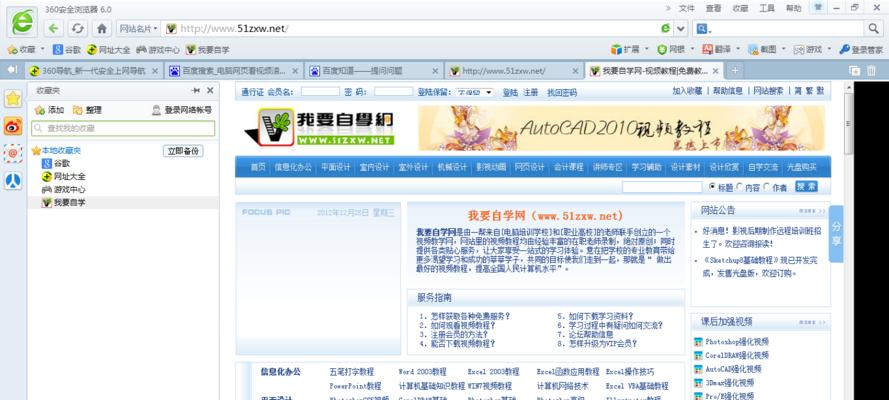Expand the address bar history dropdown arrow
The height and width of the screenshot is (400, 889).
coord(680,28)
